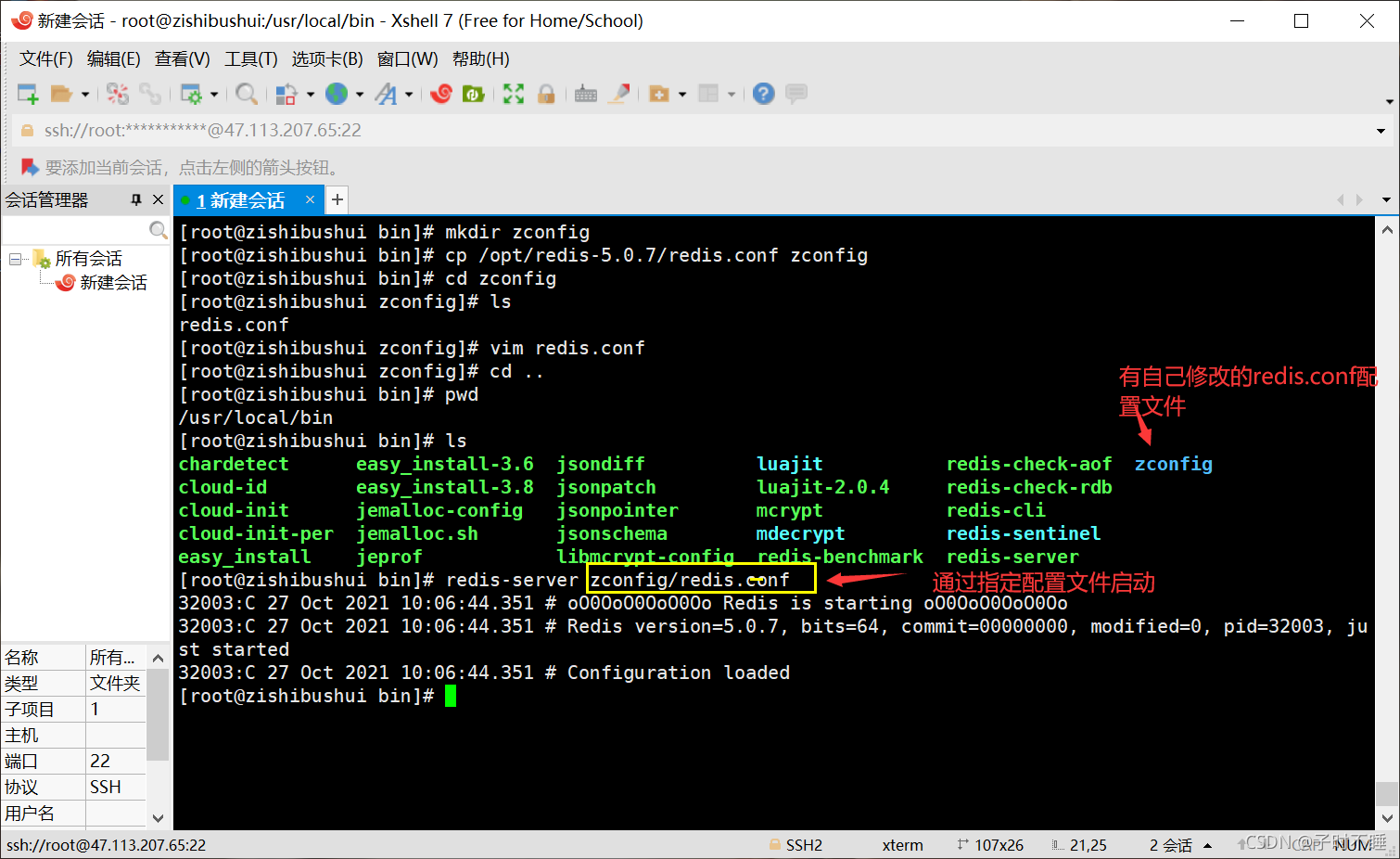Launch Xmanager via red swirl icon
The width and height of the screenshot is (1400, 859).
click(x=441, y=94)
